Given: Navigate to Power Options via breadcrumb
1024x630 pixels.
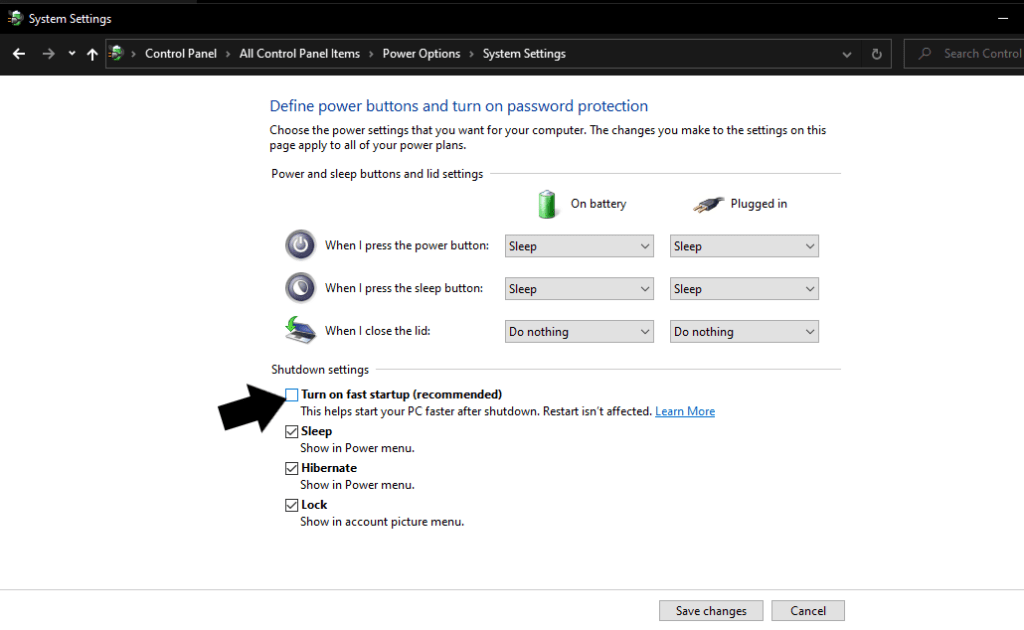Looking at the screenshot, I should pos(421,53).
